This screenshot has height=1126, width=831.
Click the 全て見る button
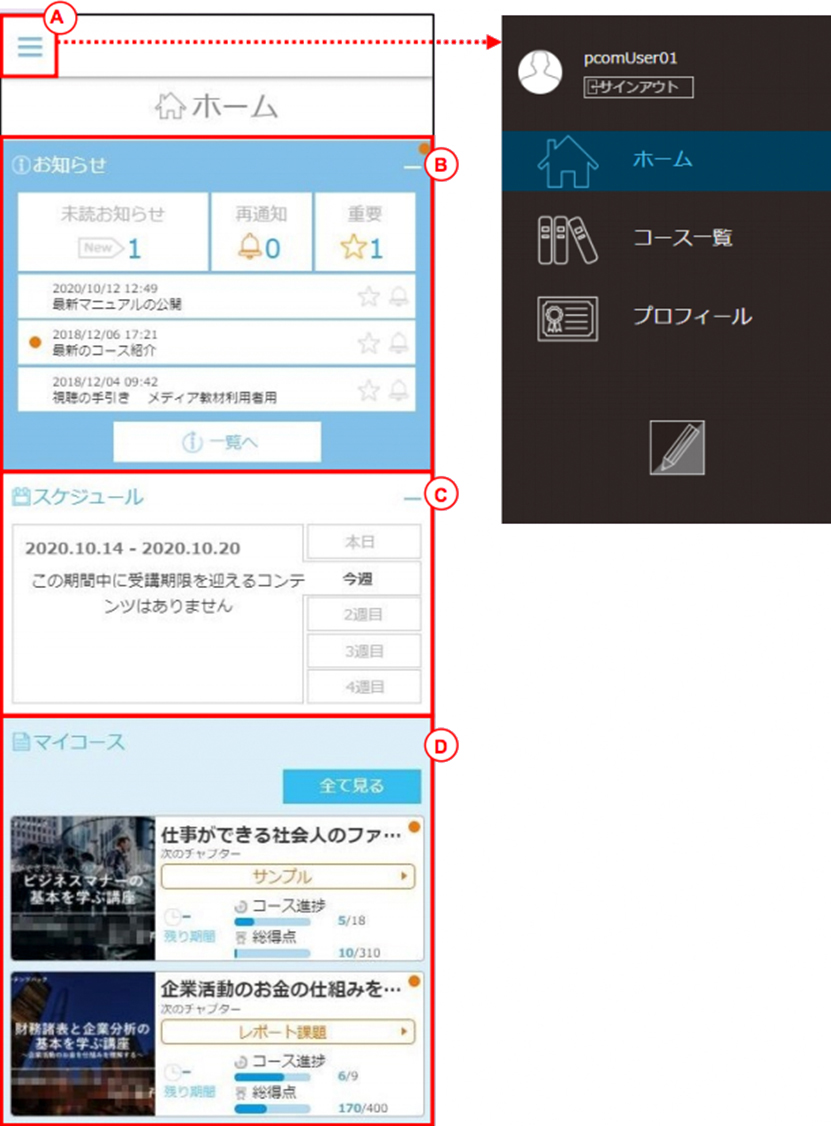352,786
